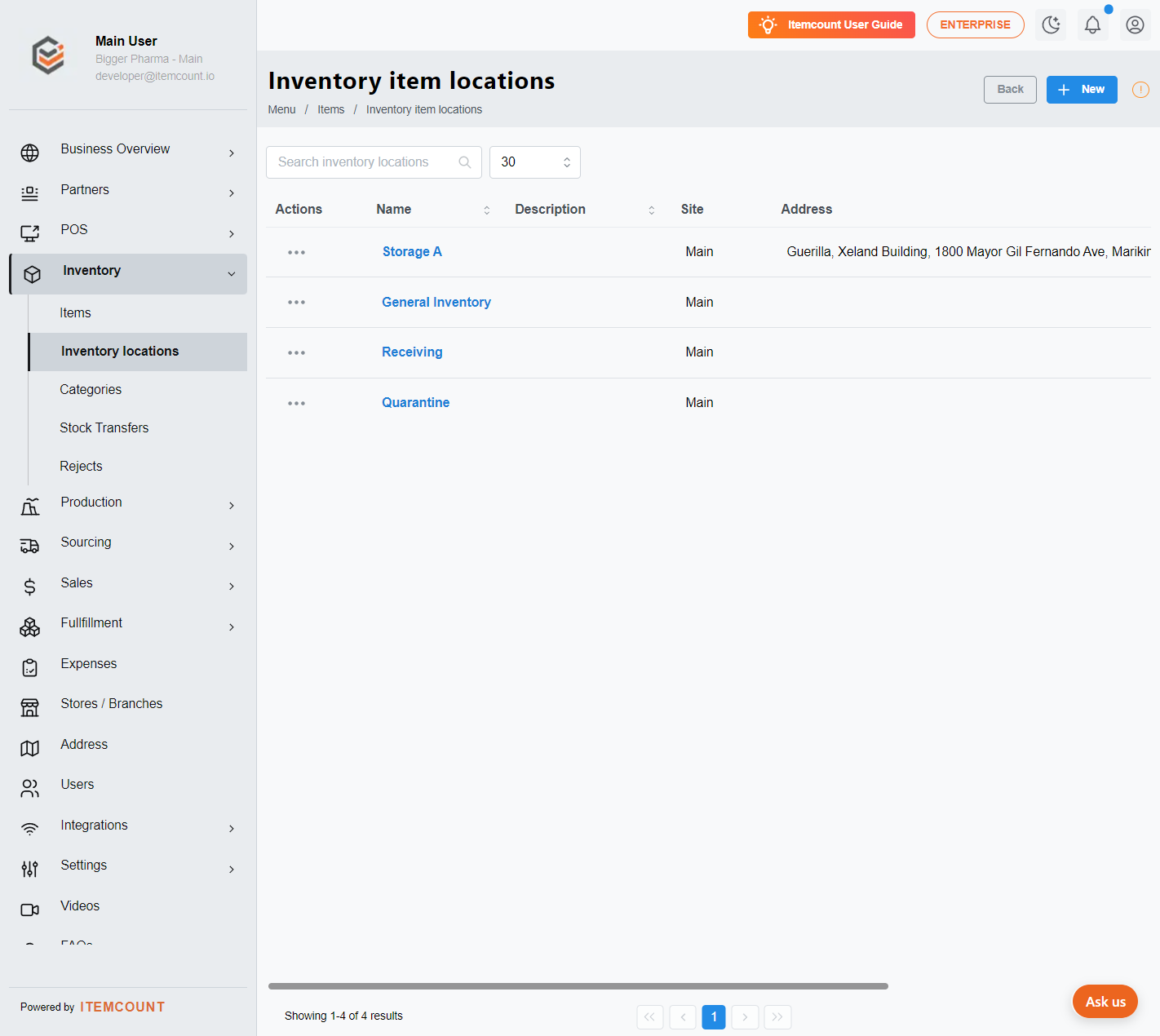Open the Storage A location link
Viewport: 1160px width, 1036px height.
[x=412, y=252]
